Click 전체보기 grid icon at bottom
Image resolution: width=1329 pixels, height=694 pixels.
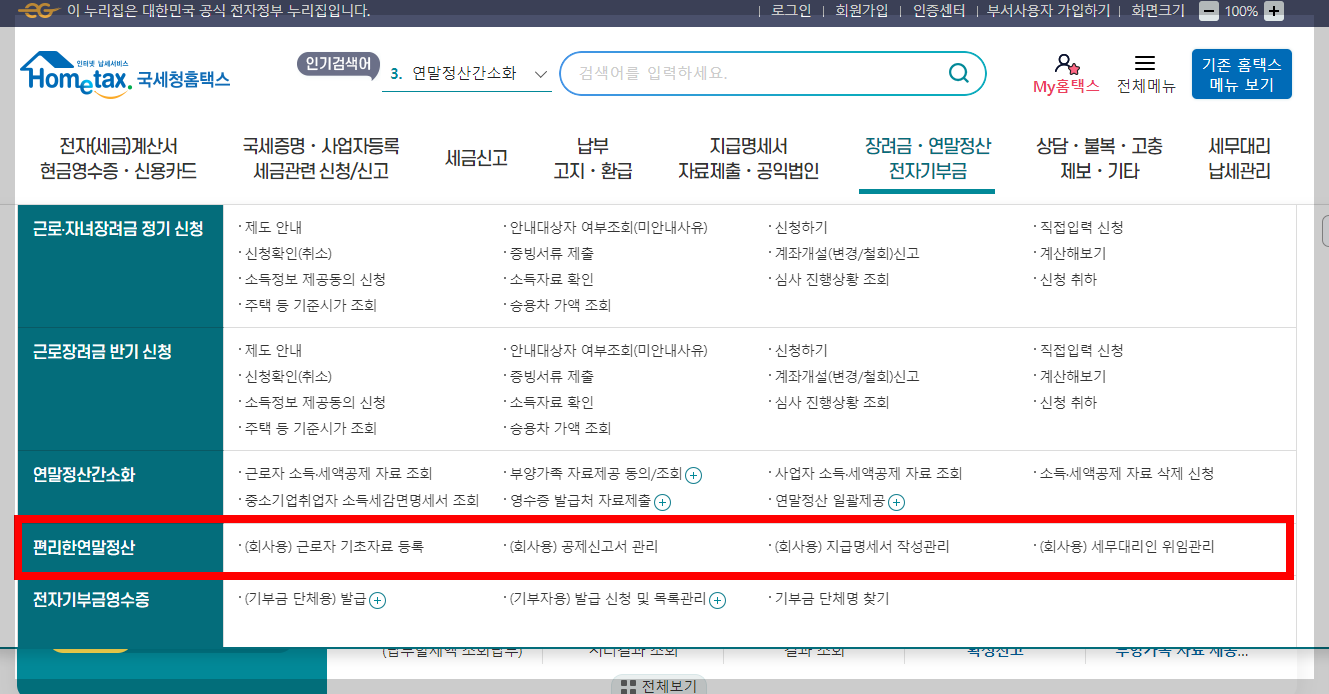pos(628,686)
